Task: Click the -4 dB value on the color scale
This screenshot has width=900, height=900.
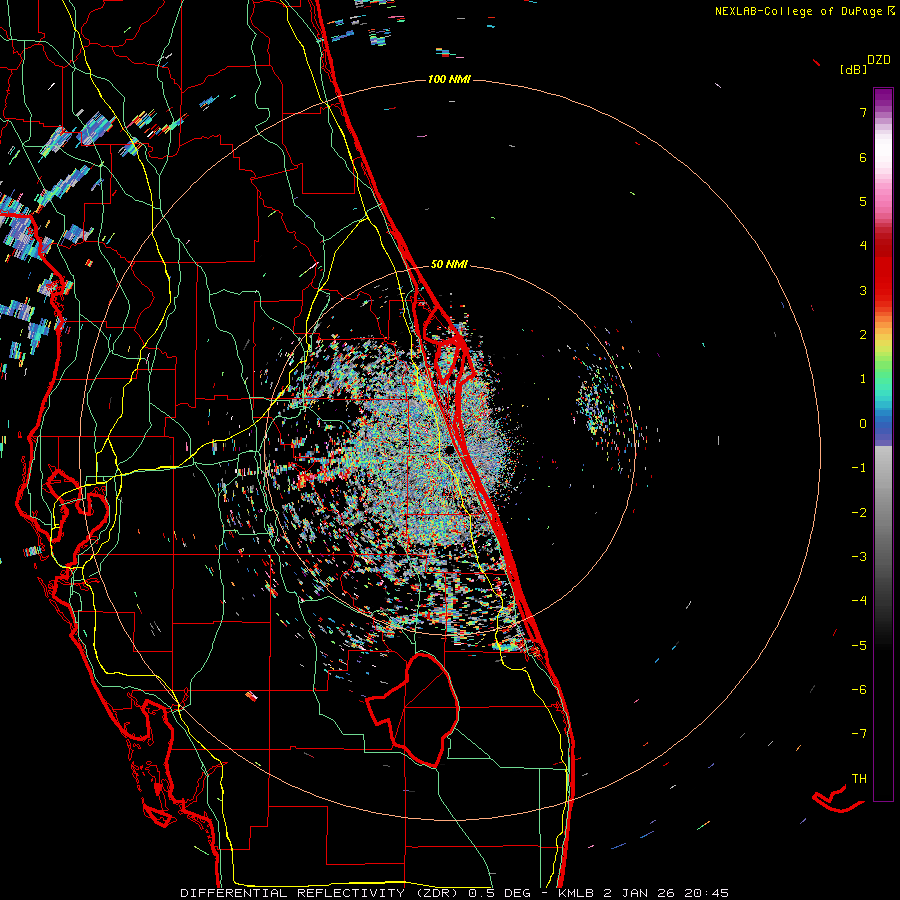Action: click(859, 601)
